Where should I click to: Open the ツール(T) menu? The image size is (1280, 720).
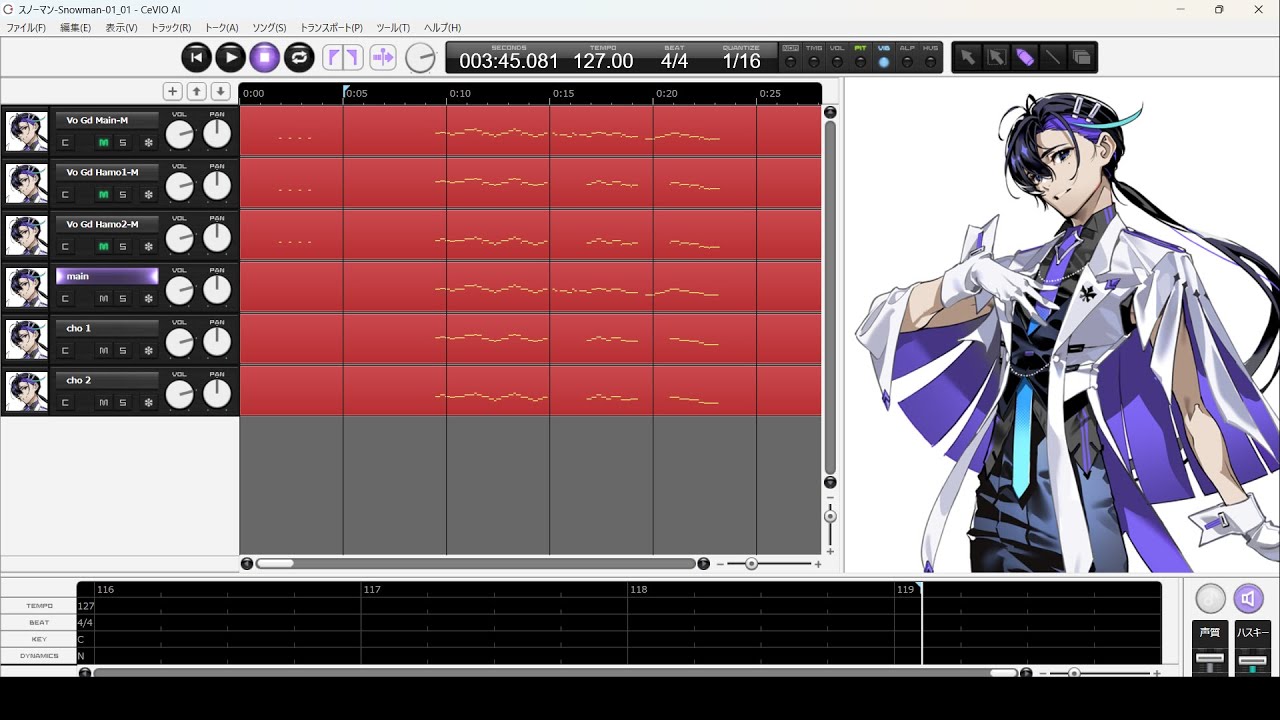393,28
